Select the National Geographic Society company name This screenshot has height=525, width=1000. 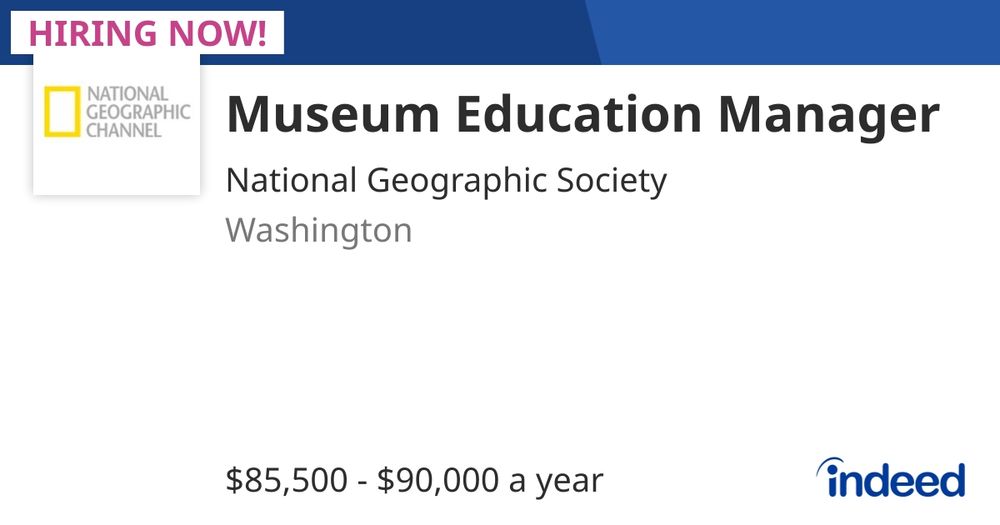coord(446,181)
